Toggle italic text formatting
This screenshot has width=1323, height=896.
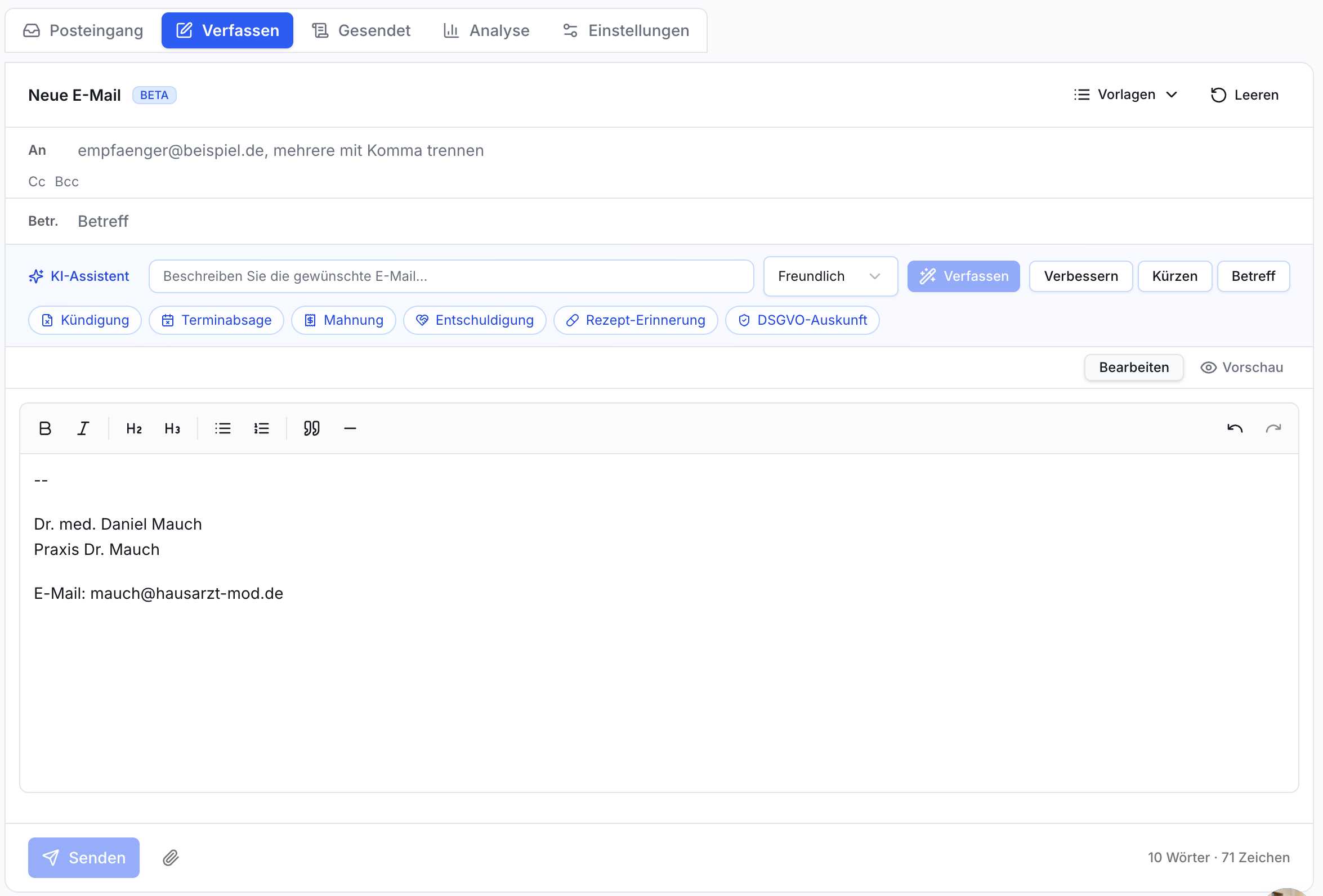(x=83, y=428)
